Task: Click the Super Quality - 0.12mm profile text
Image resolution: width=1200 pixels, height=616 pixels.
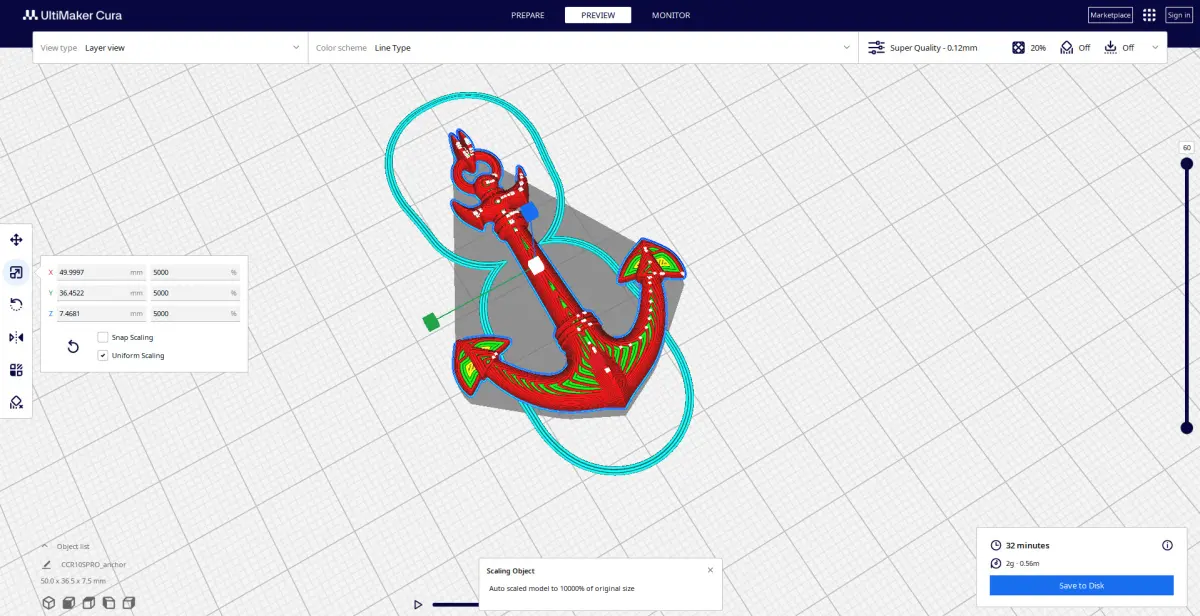Action: tap(934, 47)
